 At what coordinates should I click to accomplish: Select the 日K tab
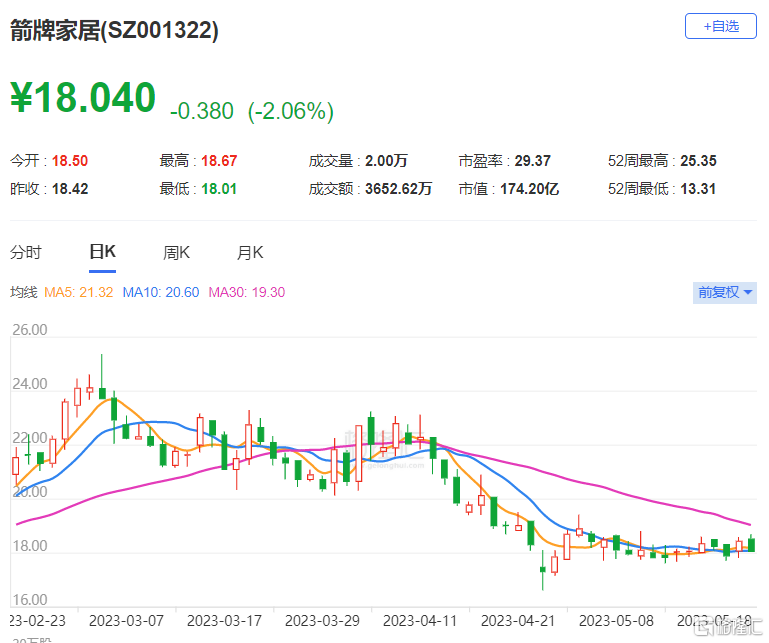103,252
